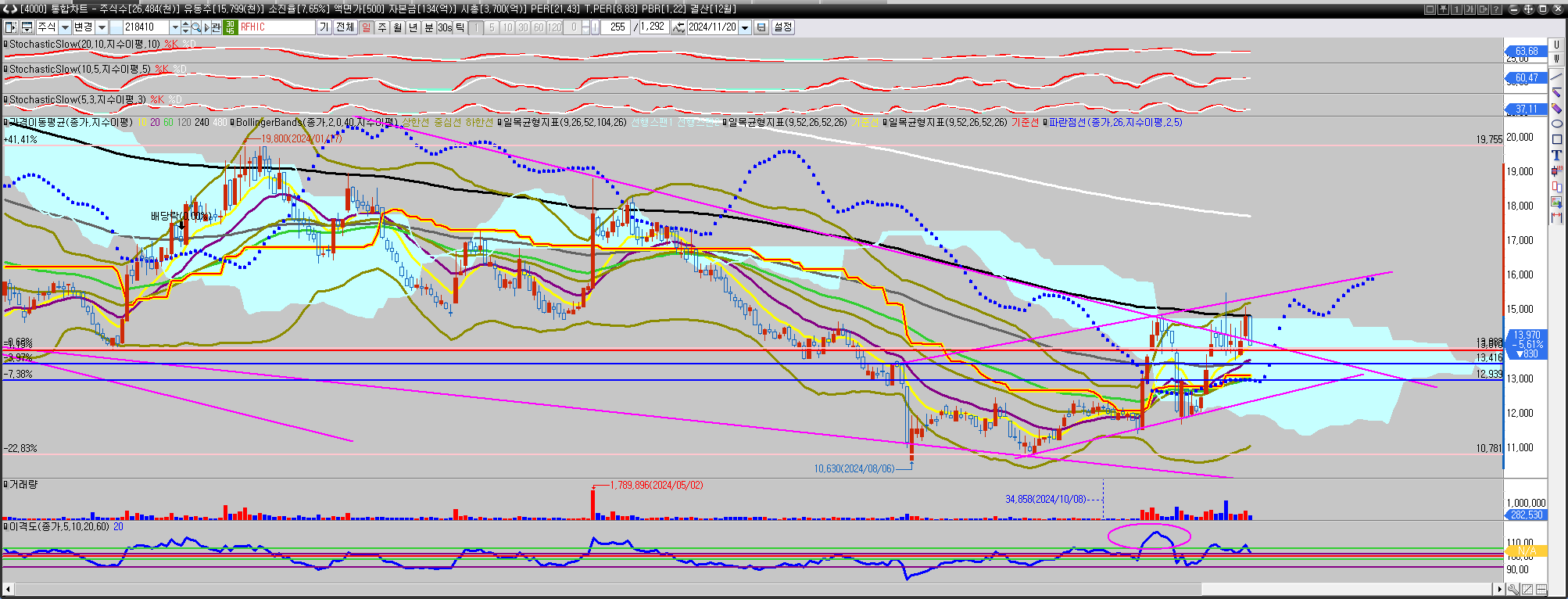
Task: Click the title bar help question icon
Action: tap(1496, 9)
